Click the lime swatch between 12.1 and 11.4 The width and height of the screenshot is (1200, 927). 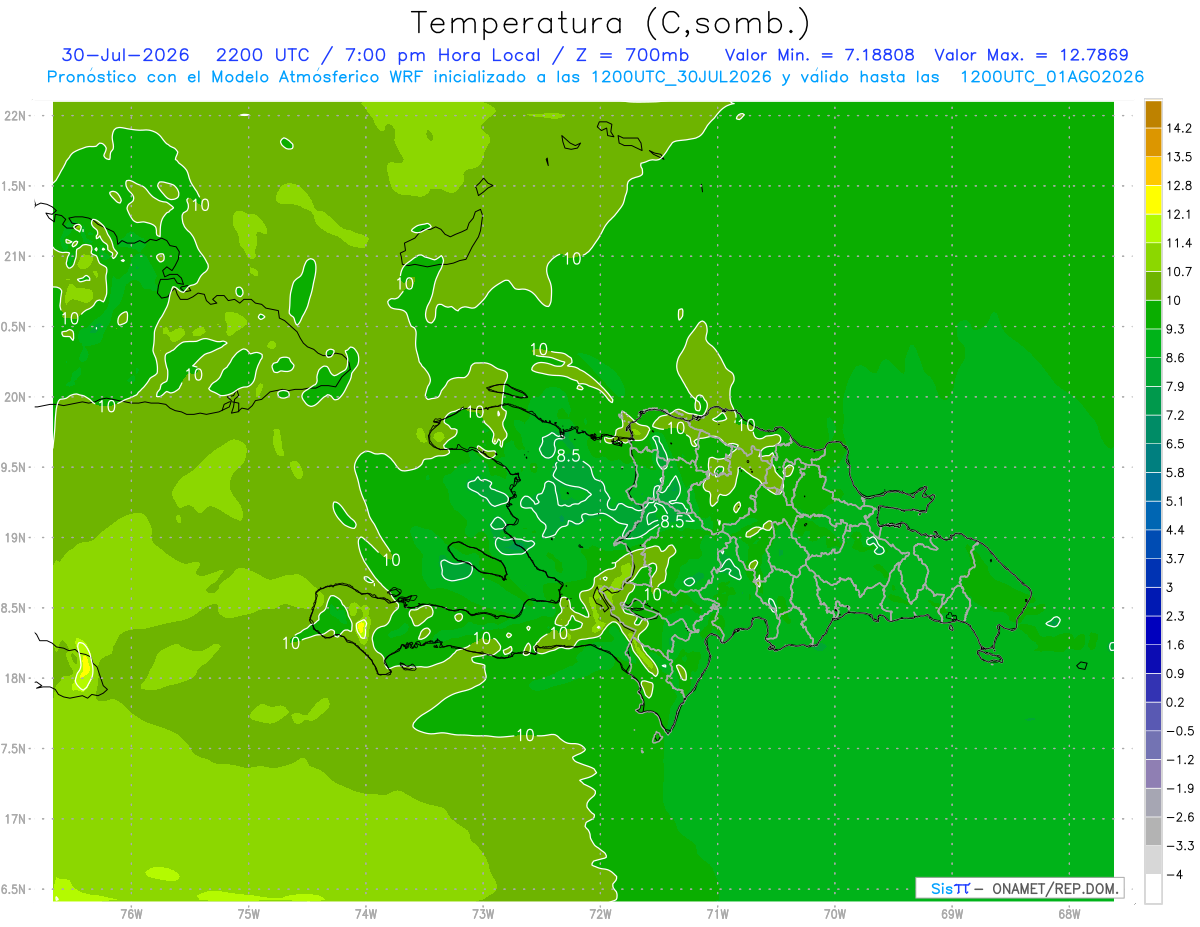1153,229
